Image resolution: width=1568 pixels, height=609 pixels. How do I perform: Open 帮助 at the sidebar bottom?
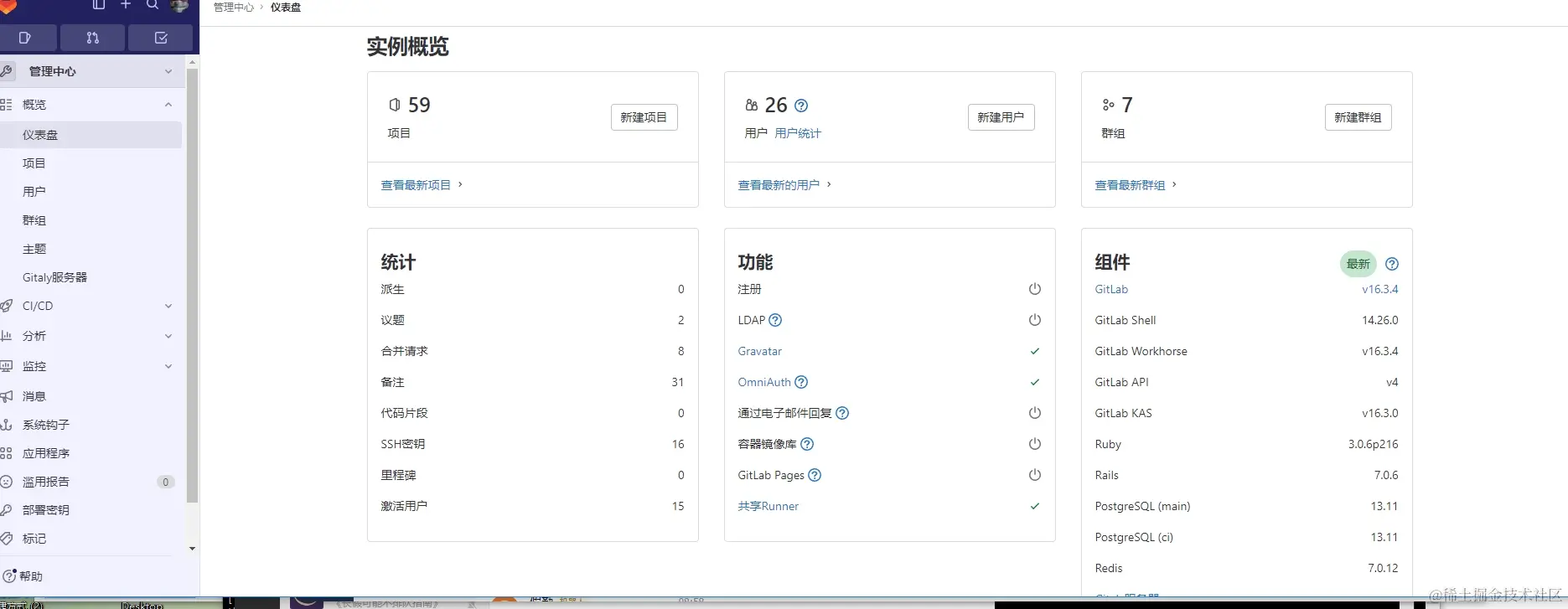pos(23,576)
